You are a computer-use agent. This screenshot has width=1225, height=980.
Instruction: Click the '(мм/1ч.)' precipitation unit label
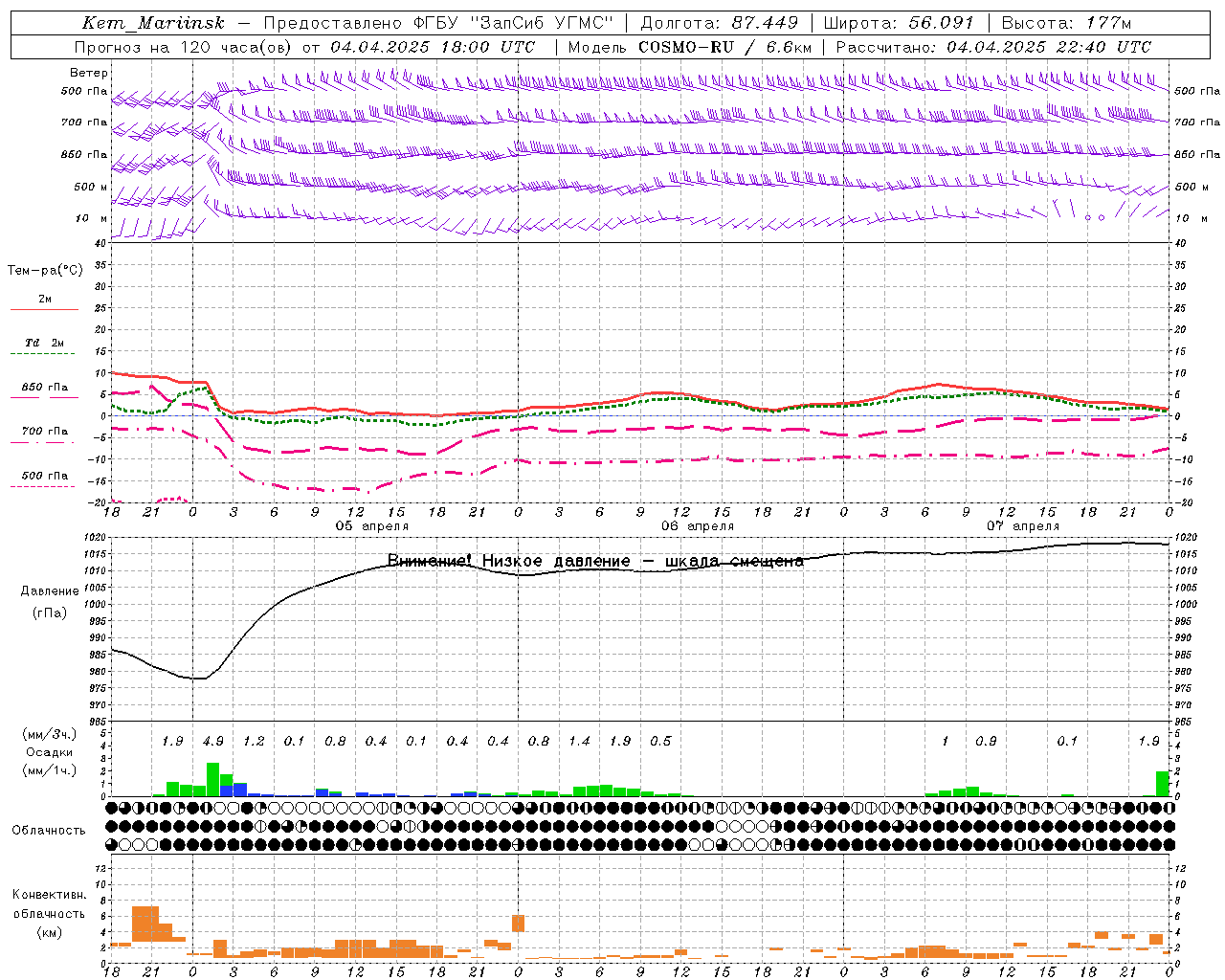coord(50,770)
